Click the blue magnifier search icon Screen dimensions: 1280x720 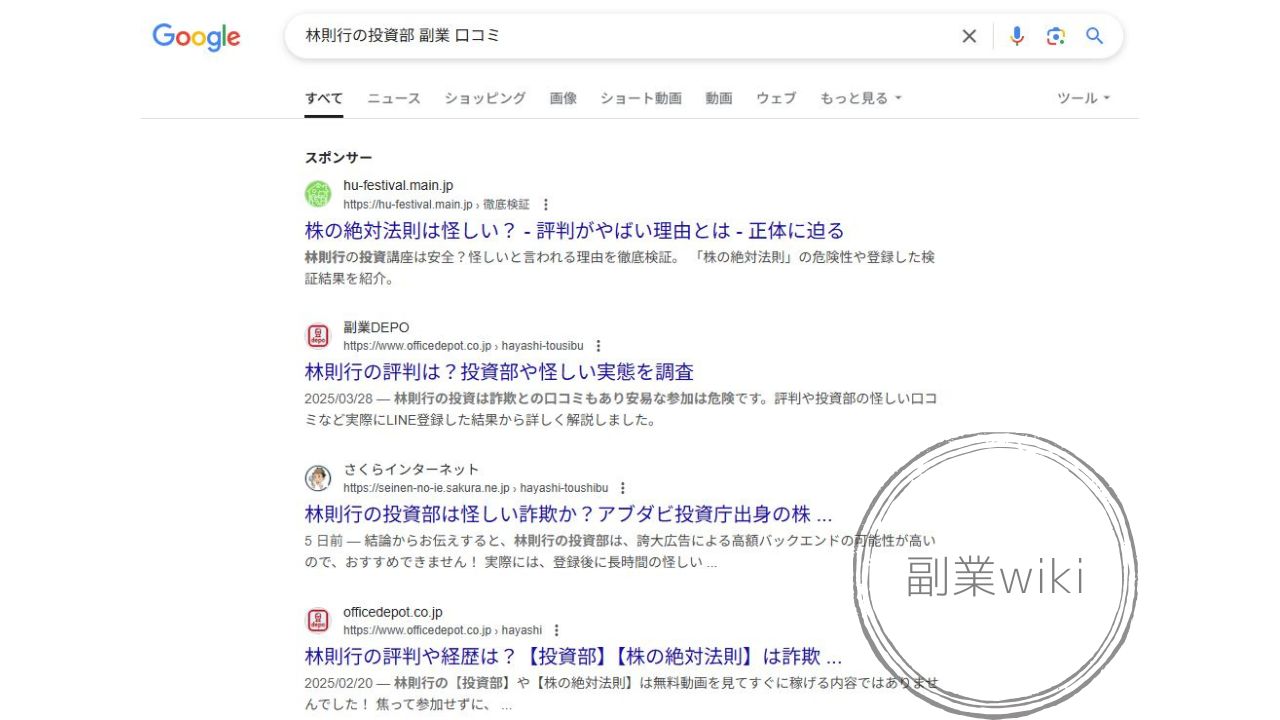pyautogui.click(x=1095, y=36)
